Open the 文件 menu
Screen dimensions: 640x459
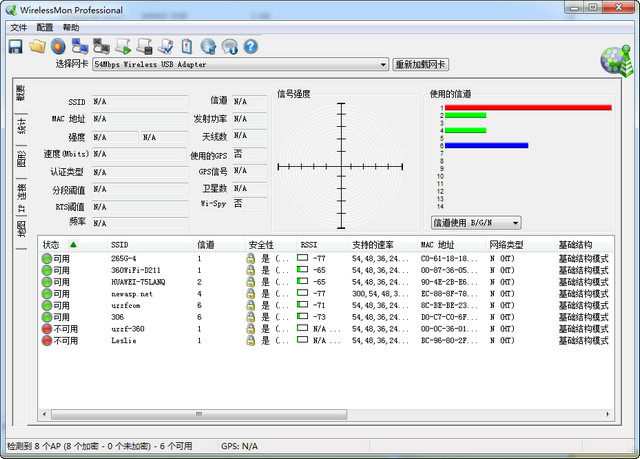coord(18,27)
